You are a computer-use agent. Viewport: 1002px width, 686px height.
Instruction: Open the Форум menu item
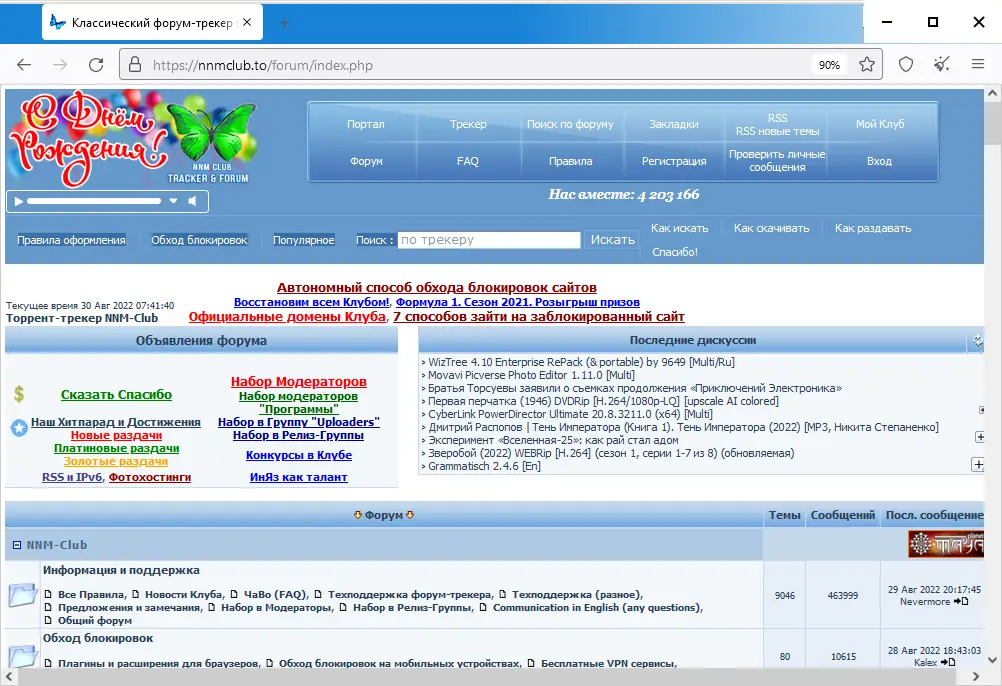pos(366,161)
